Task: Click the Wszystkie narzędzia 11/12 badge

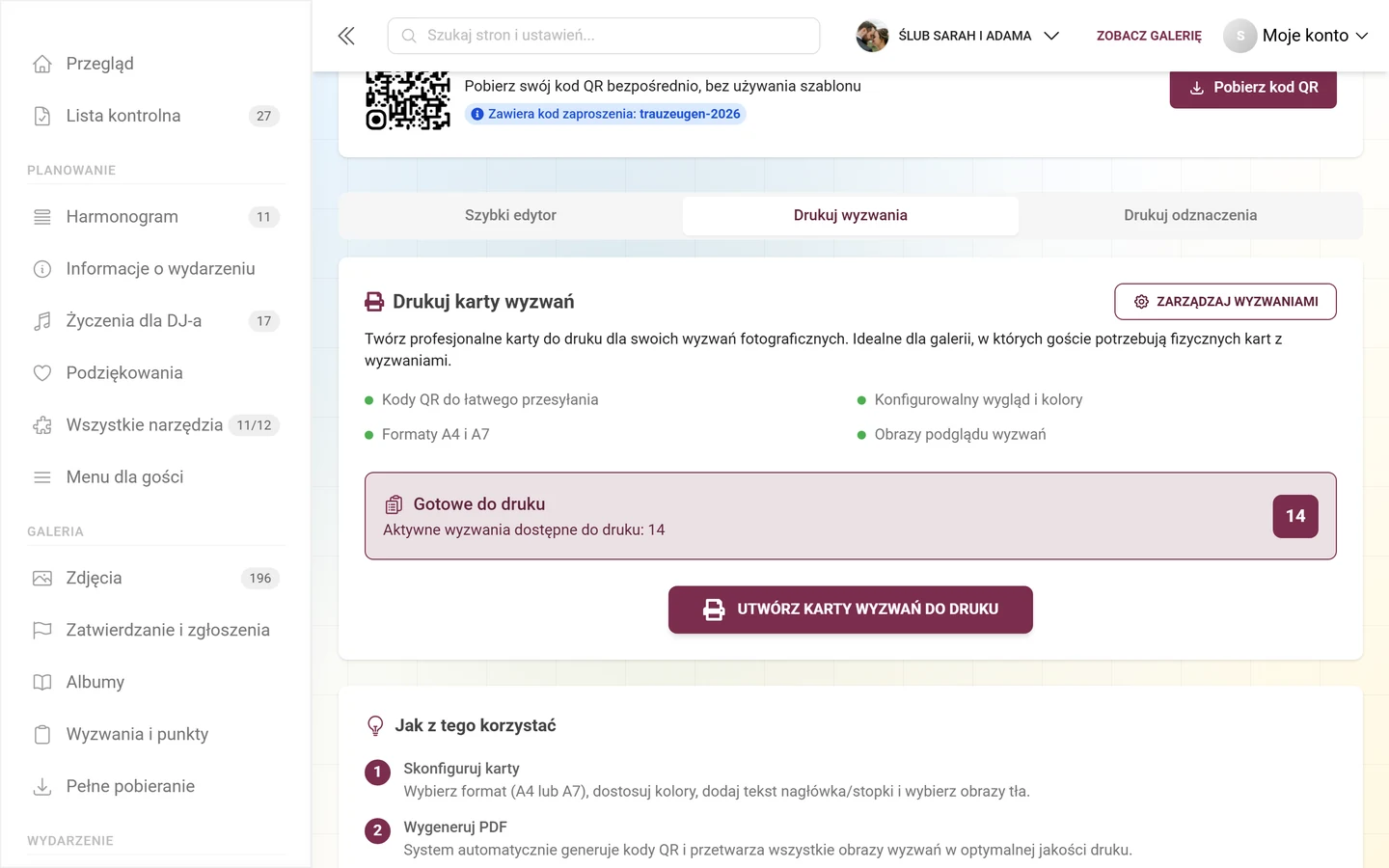Action: tap(255, 425)
